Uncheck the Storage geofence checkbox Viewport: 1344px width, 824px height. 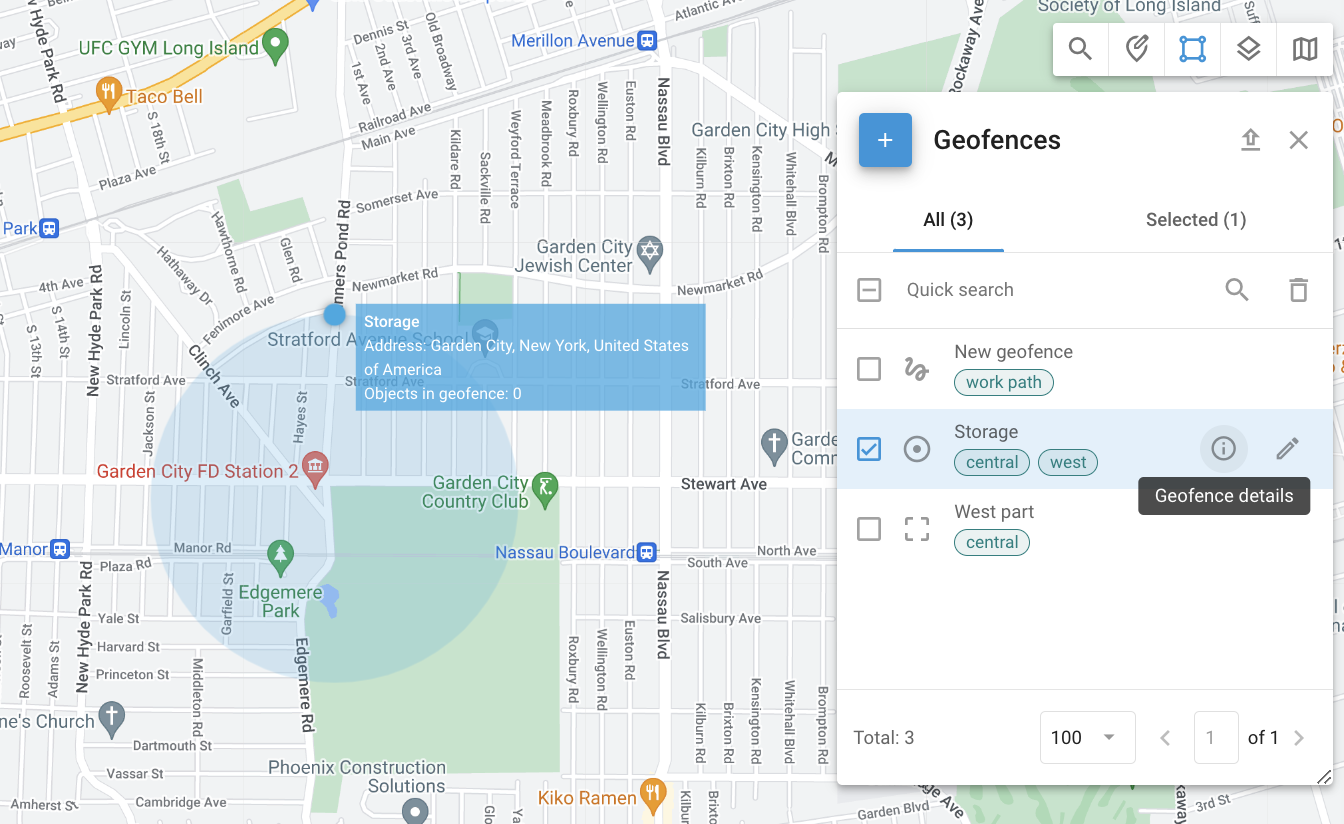(869, 449)
